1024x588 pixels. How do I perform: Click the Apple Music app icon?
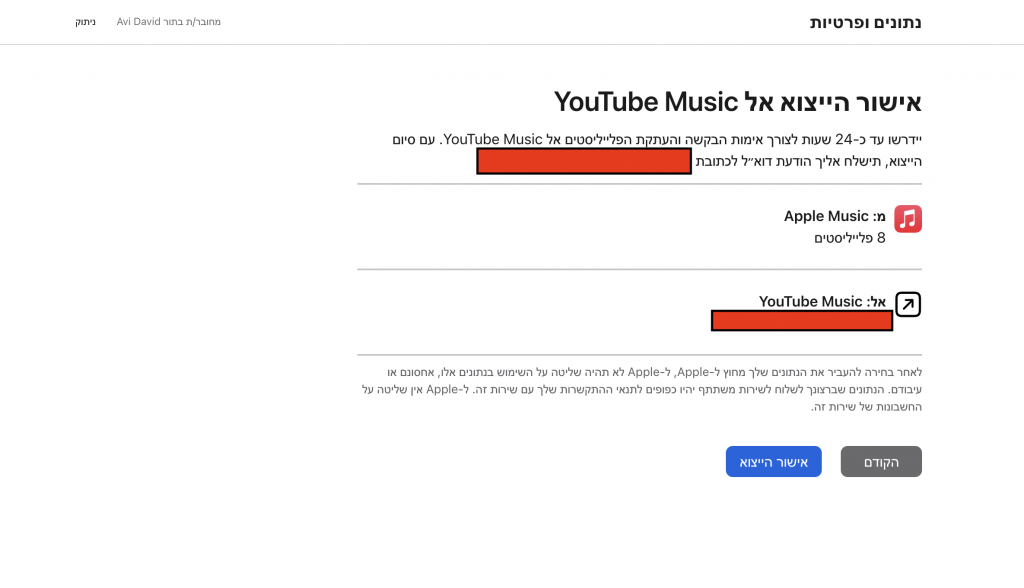[908, 219]
